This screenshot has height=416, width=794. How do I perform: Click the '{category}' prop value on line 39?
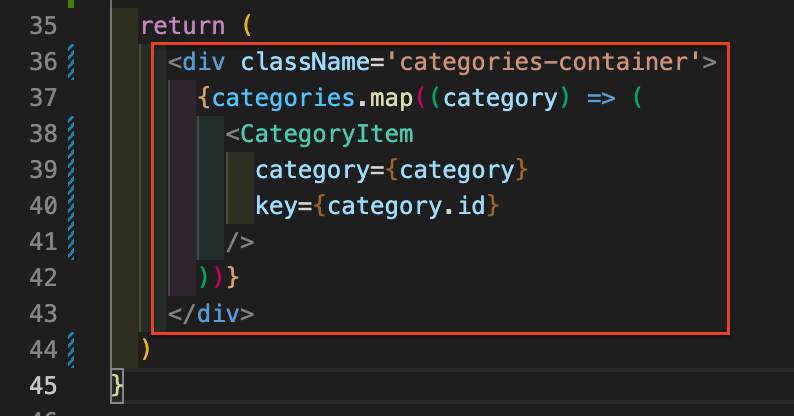click(x=457, y=170)
